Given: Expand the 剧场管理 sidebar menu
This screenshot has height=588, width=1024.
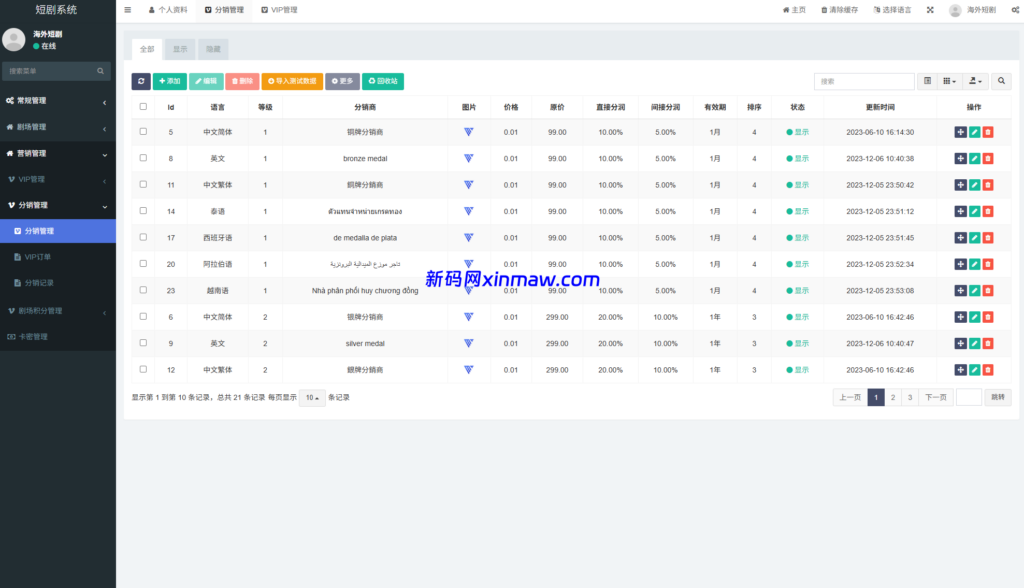Looking at the screenshot, I should click(x=58, y=127).
